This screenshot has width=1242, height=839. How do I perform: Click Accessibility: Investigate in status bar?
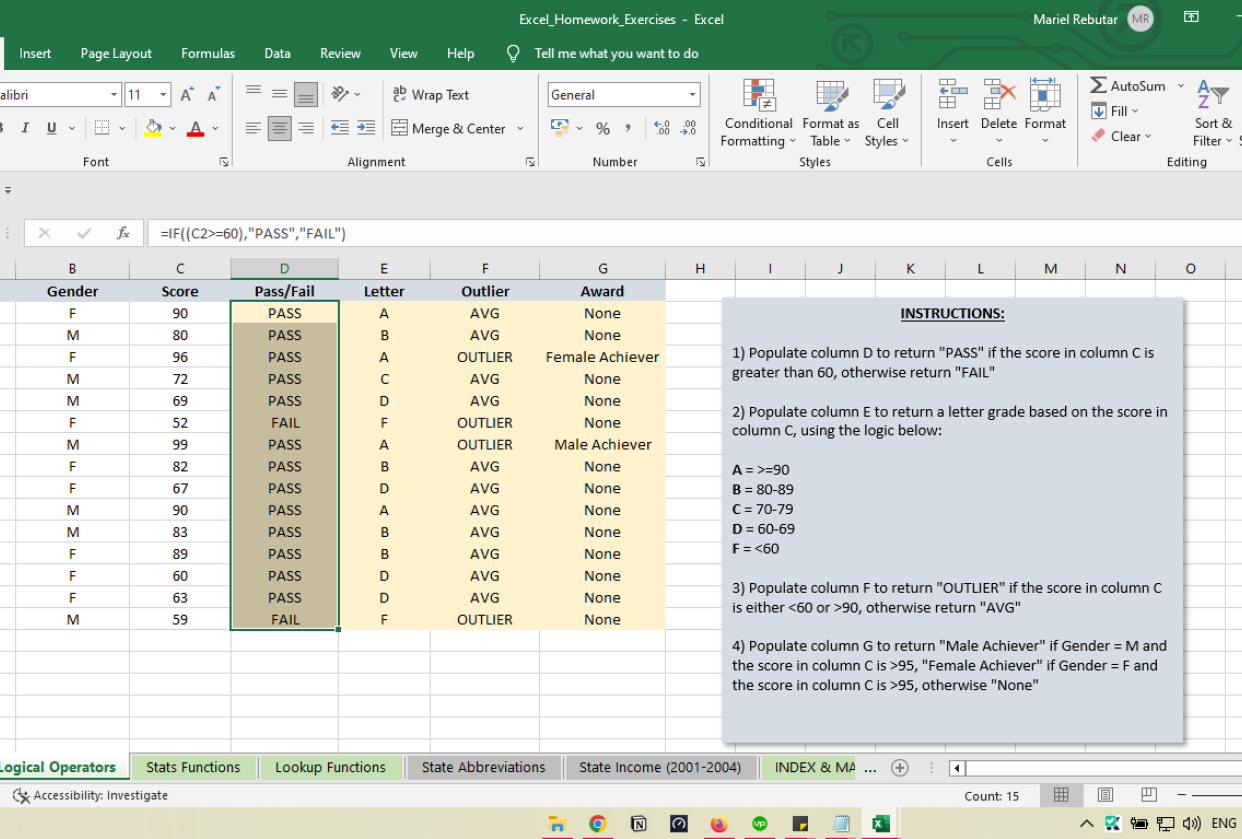91,795
